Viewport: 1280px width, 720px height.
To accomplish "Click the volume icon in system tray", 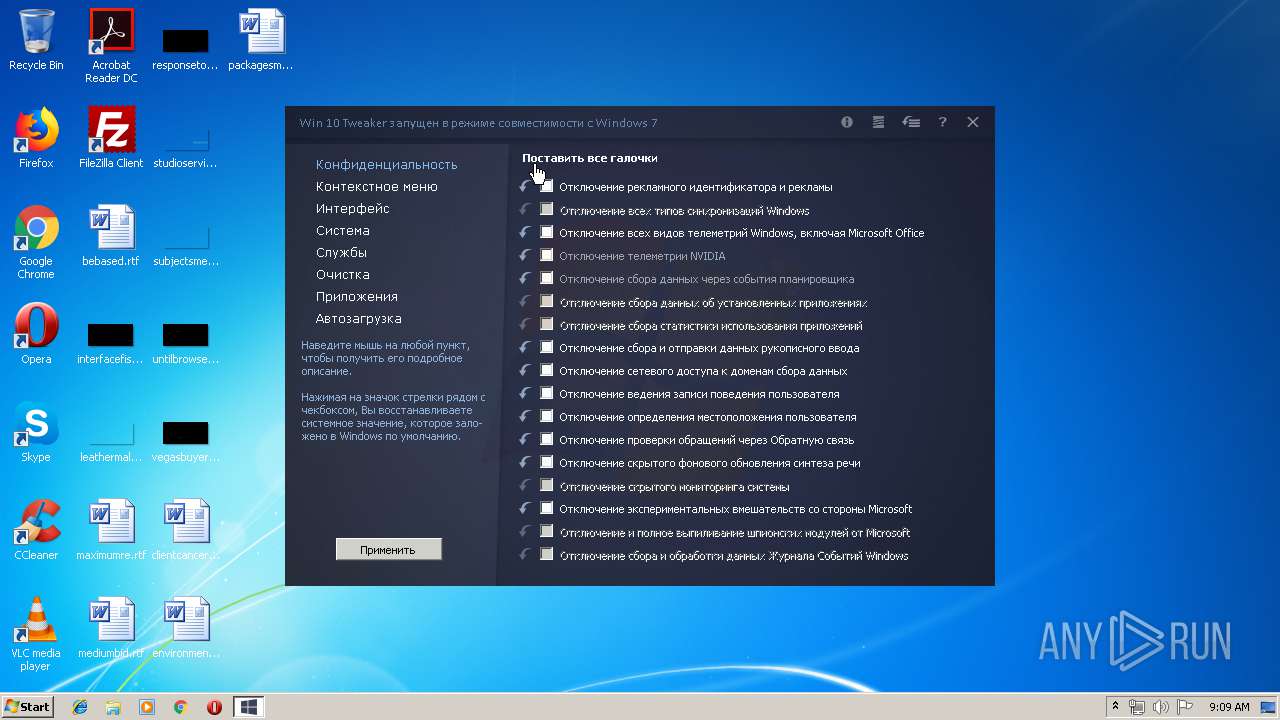I will pos(1160,707).
